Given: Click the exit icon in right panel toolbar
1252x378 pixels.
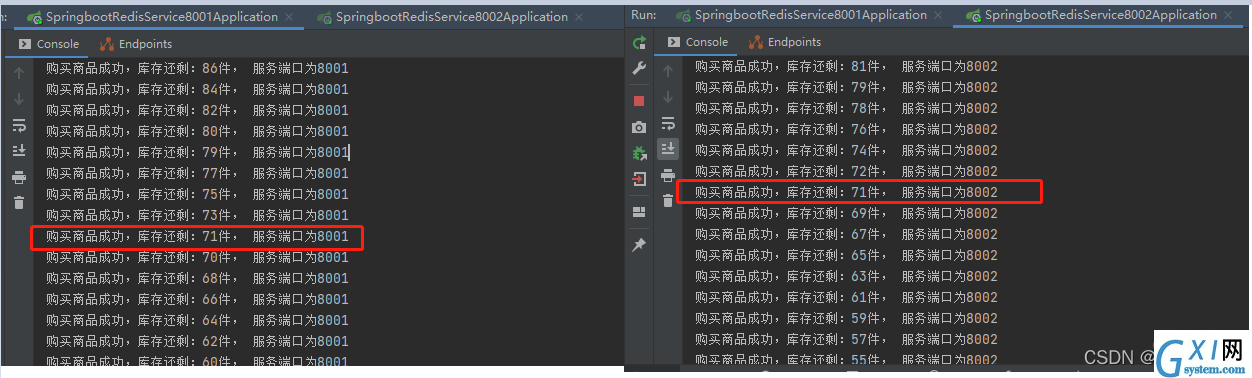Looking at the screenshot, I should (x=639, y=179).
